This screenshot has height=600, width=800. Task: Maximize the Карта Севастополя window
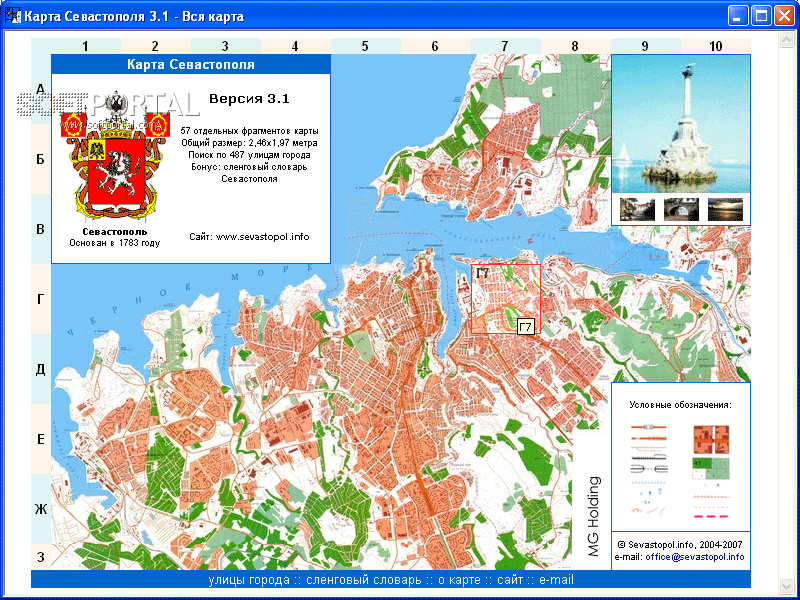tap(761, 16)
